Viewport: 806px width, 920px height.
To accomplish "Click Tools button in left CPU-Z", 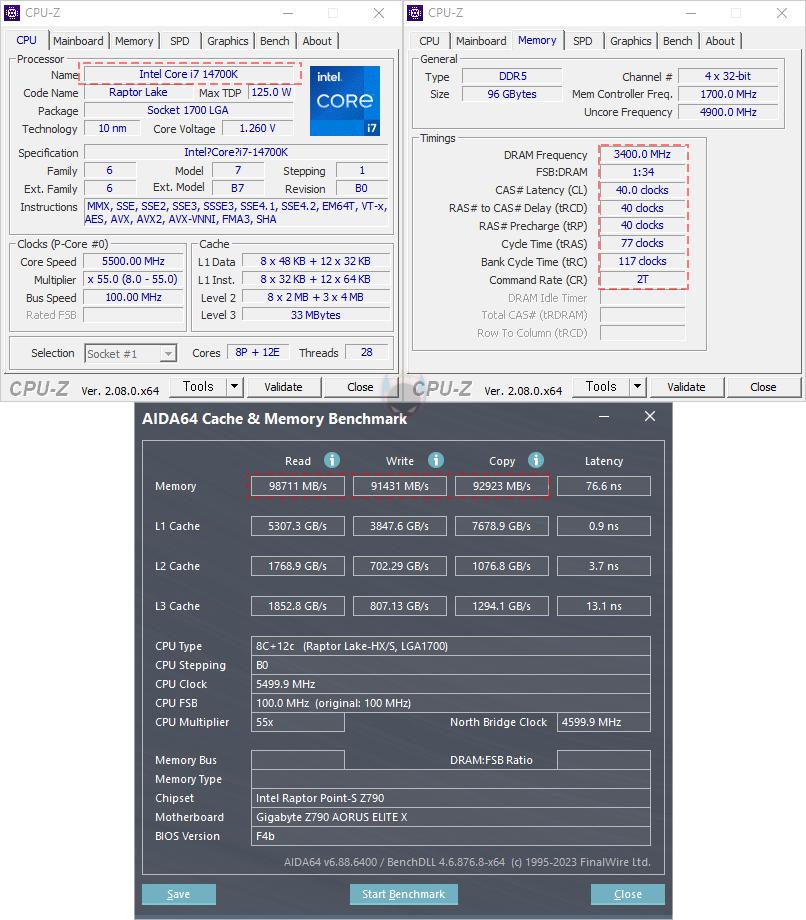I will (x=198, y=387).
